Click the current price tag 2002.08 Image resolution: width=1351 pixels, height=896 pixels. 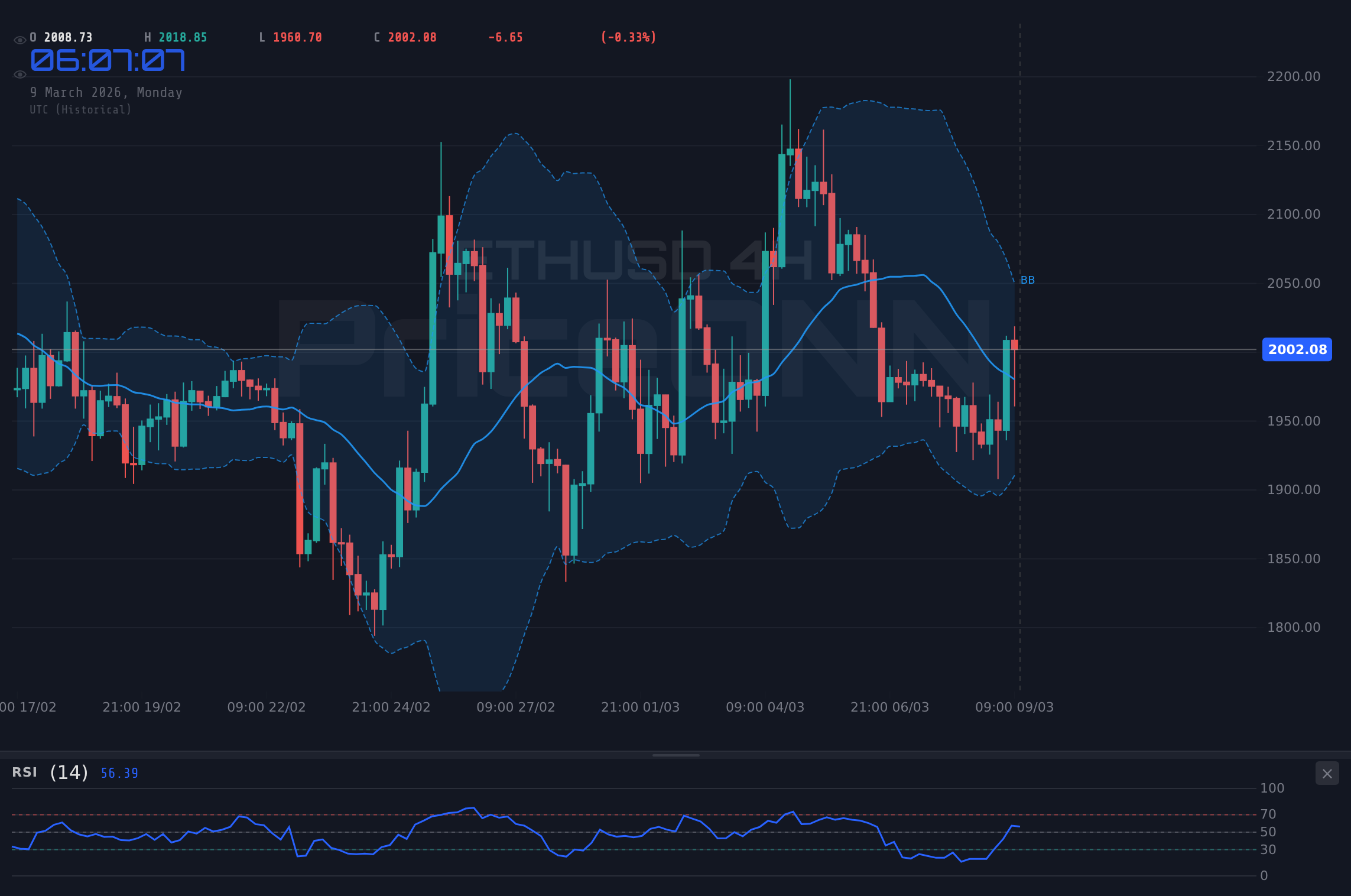[x=1297, y=349]
